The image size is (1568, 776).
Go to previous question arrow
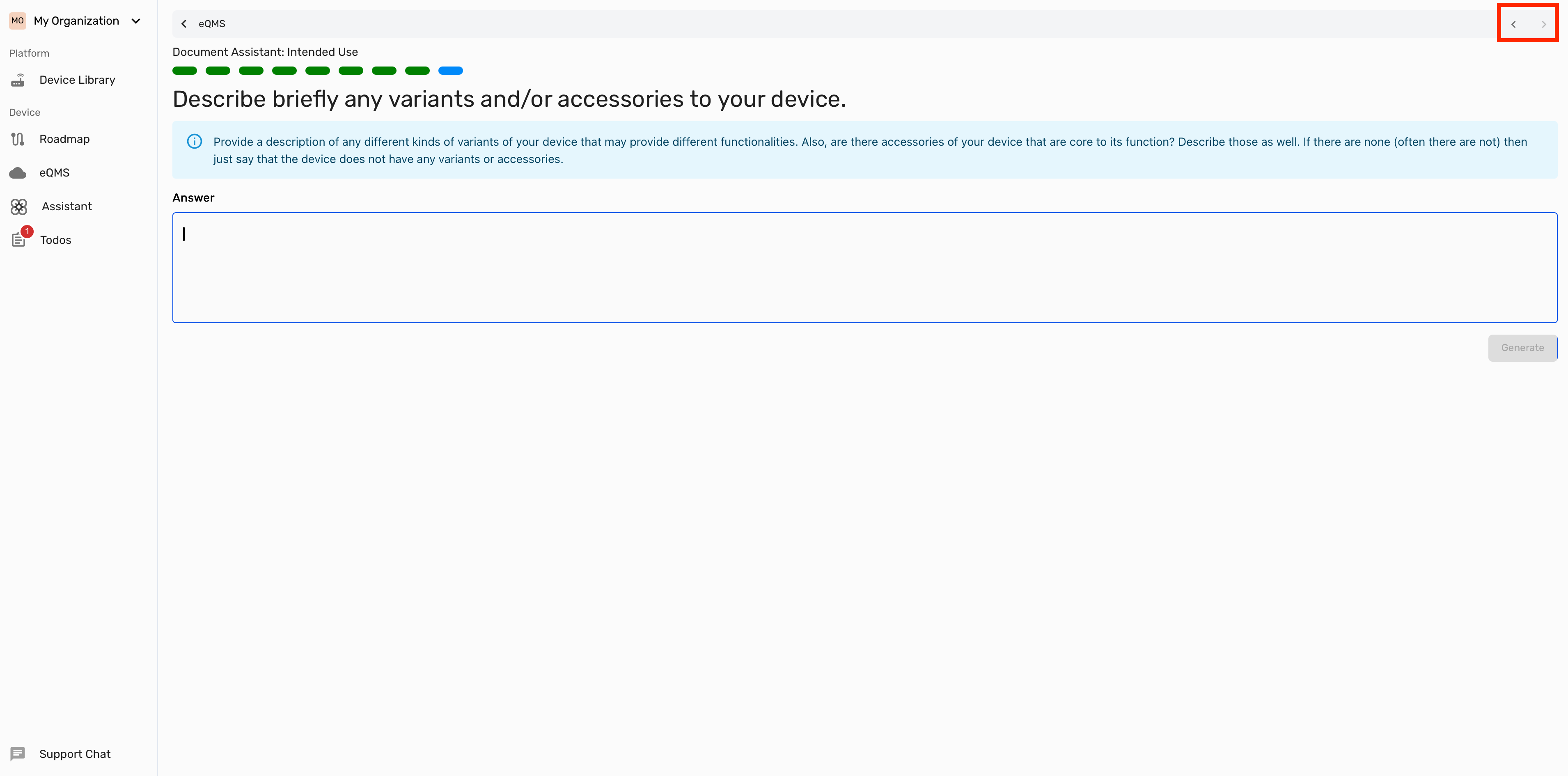[1513, 24]
